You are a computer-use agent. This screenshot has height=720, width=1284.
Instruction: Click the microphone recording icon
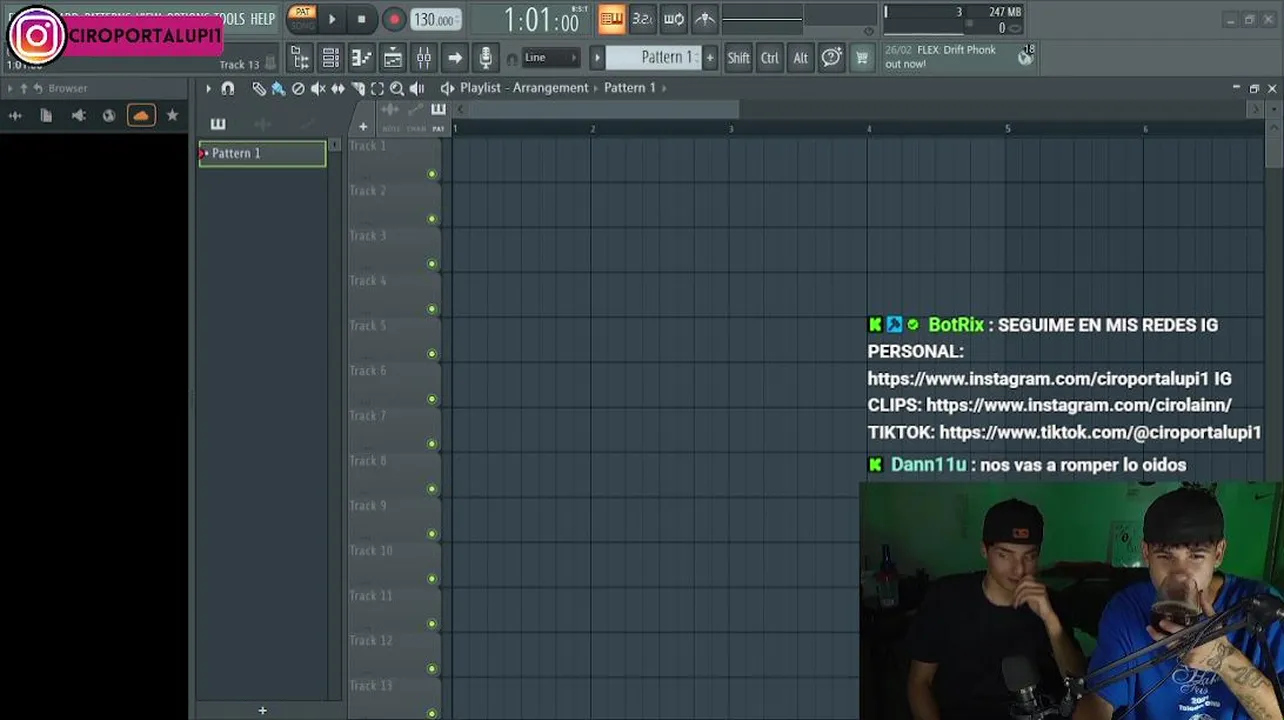pyautogui.click(x=485, y=58)
